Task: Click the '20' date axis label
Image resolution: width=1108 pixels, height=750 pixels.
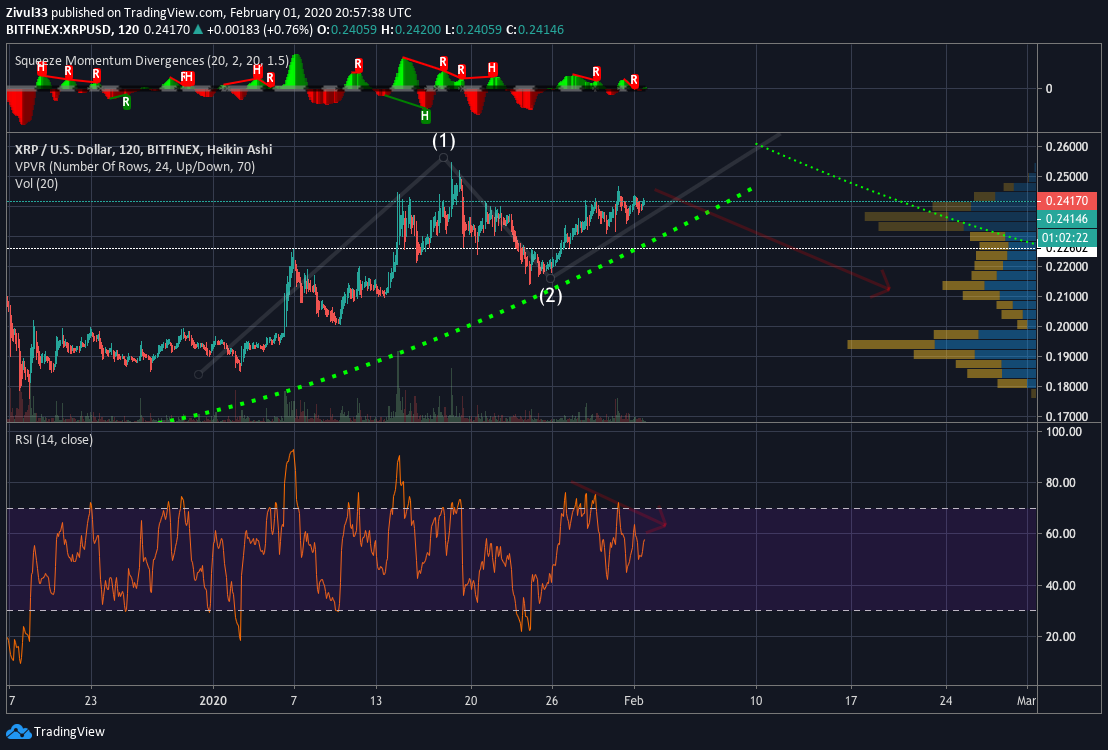Action: click(471, 701)
